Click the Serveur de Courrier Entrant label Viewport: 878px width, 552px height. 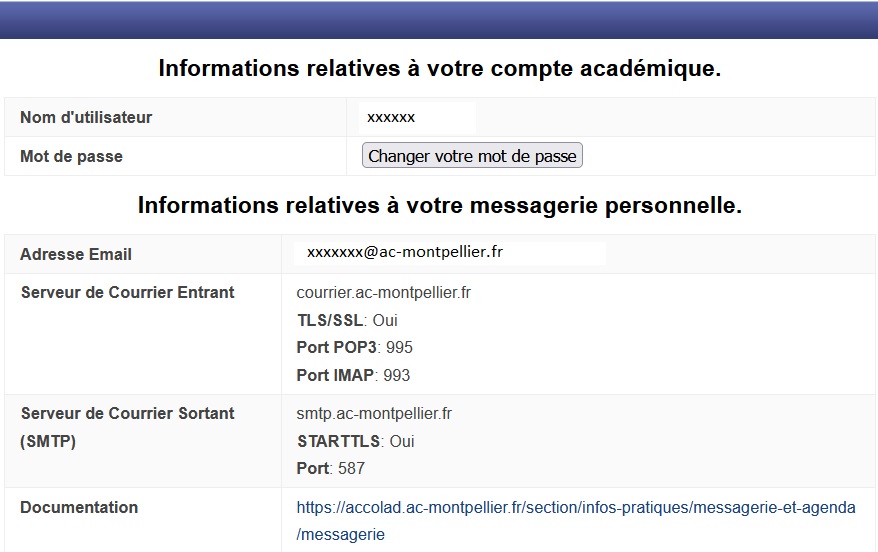point(127,293)
